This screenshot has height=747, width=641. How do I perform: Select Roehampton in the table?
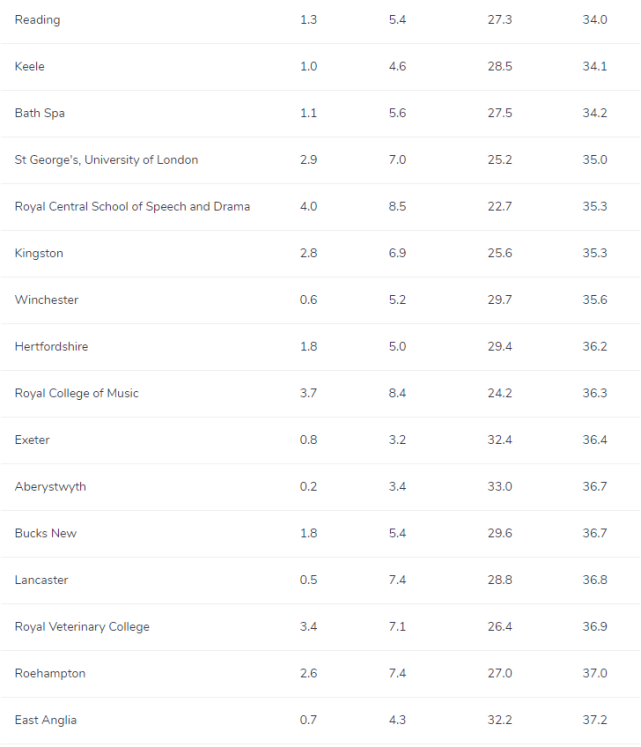pos(50,674)
